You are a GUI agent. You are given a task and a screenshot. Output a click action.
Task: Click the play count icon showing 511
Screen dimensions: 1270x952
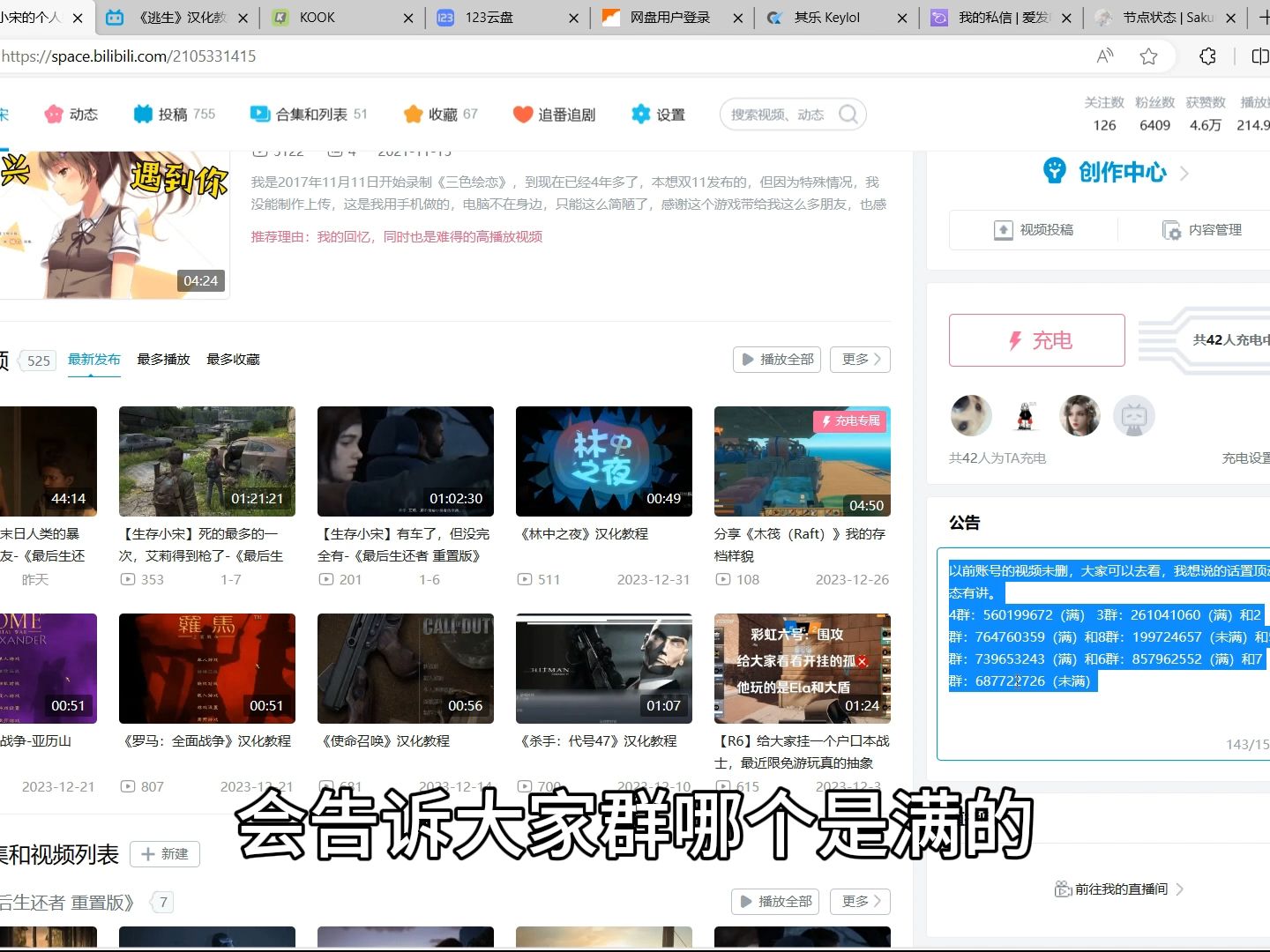pos(525,580)
